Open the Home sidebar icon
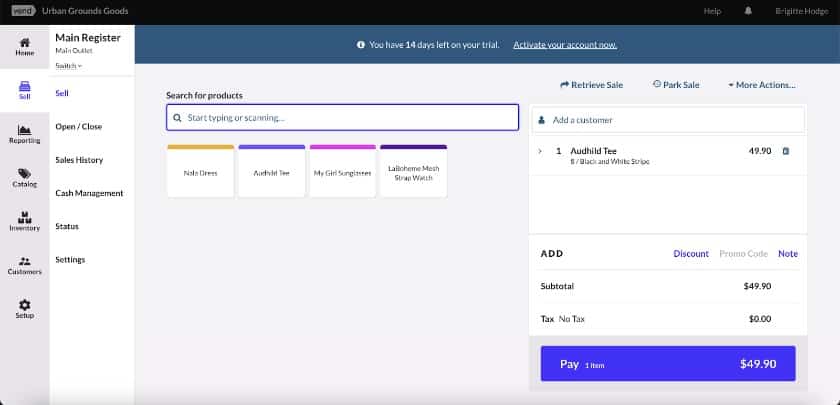This screenshot has height=405, width=840. tap(24, 43)
